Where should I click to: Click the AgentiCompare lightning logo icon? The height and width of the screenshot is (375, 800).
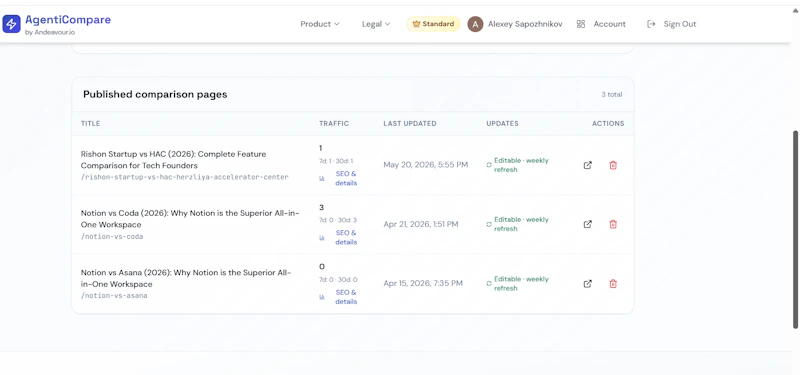click(x=11, y=24)
